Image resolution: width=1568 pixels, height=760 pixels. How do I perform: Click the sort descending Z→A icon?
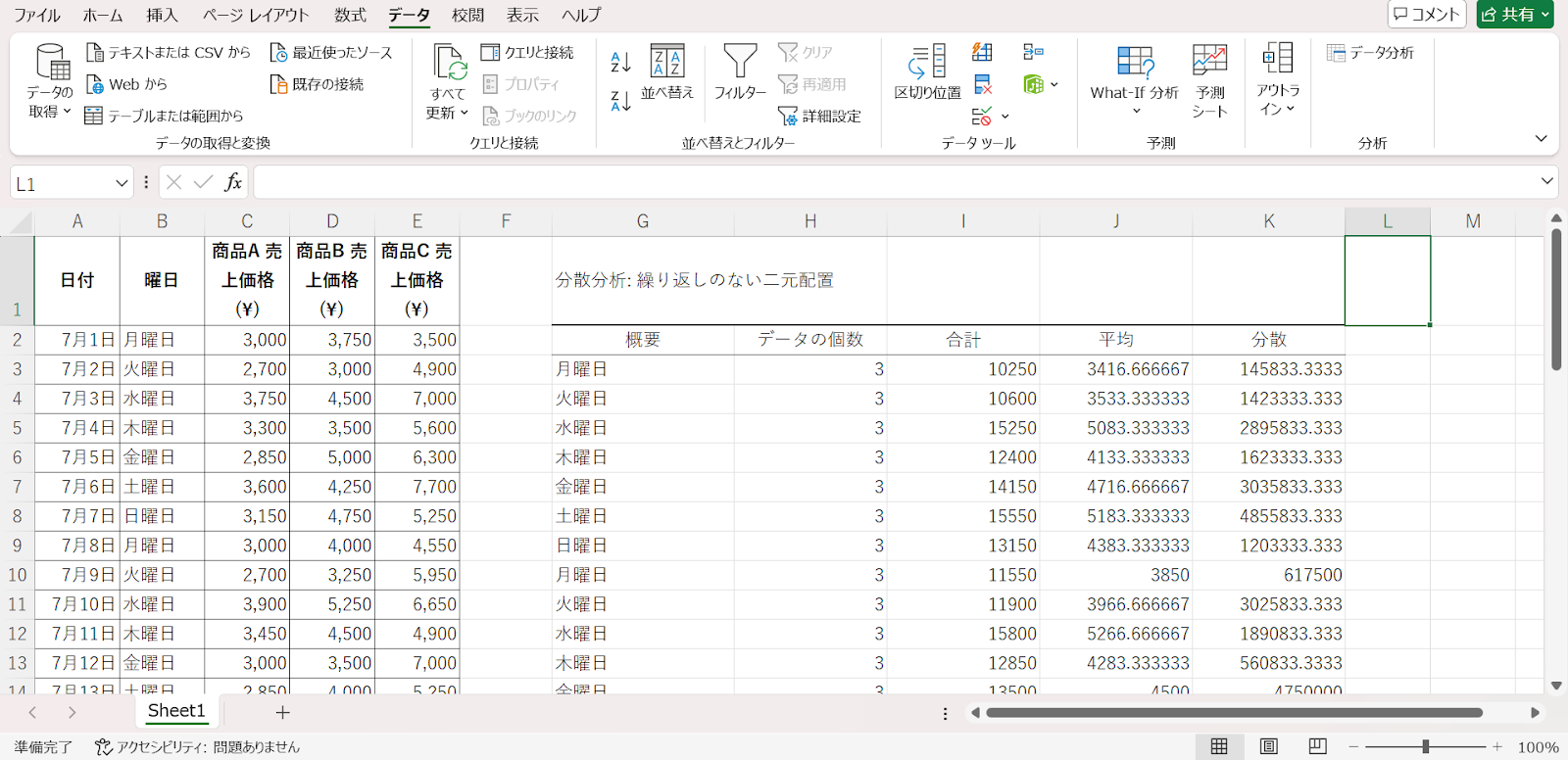coord(620,100)
